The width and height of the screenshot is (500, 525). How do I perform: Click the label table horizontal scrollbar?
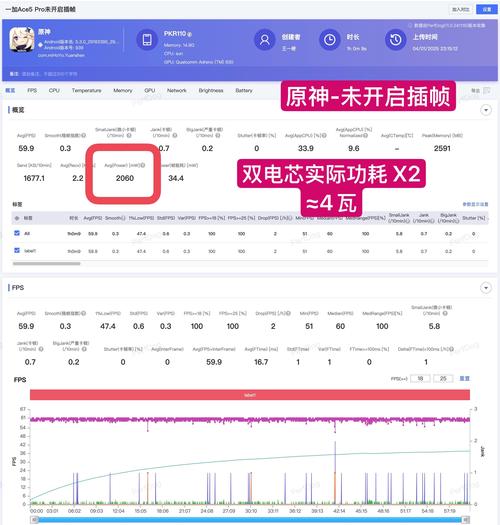(x=47, y=264)
